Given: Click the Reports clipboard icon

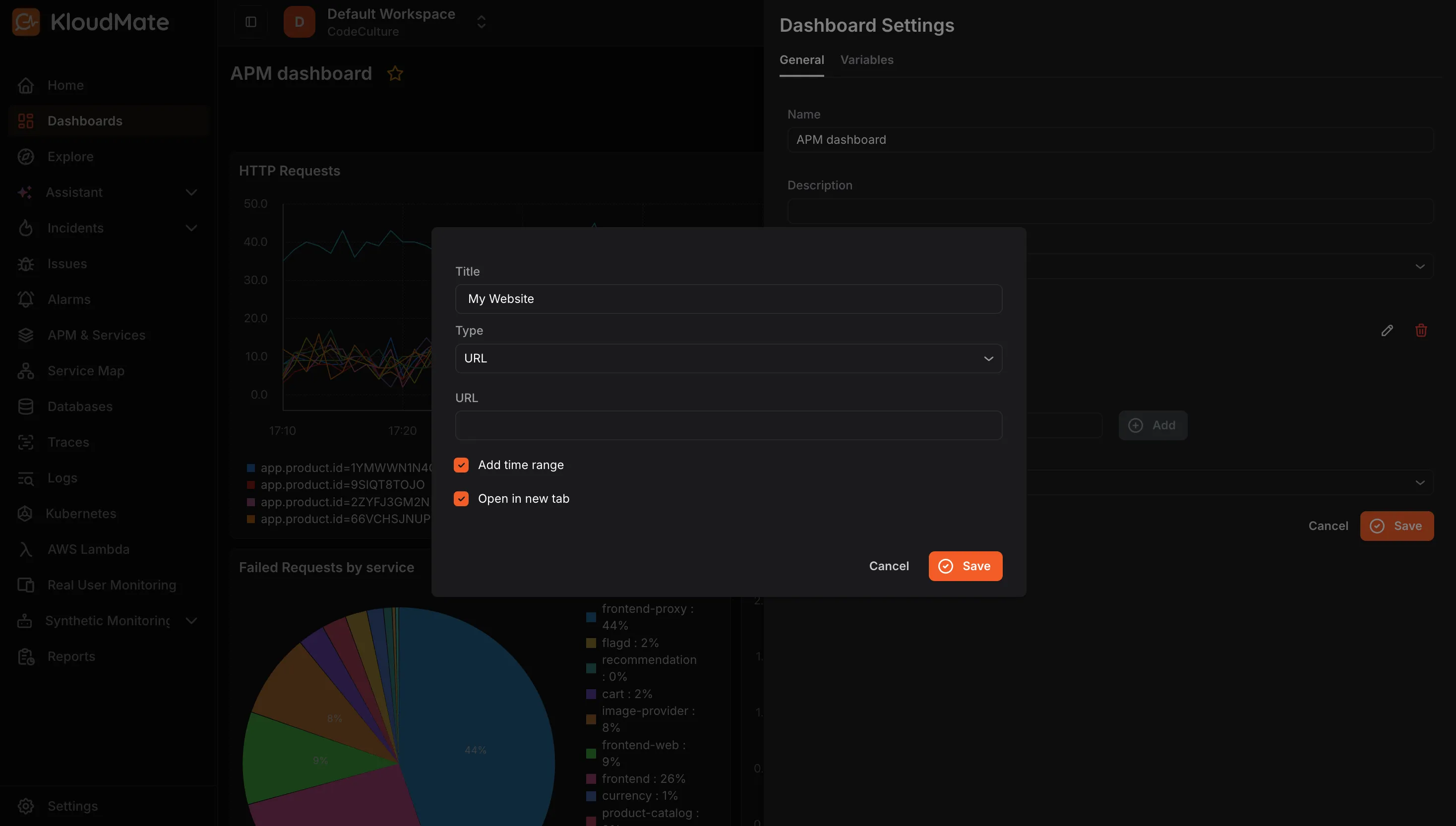Looking at the screenshot, I should click(x=25, y=656).
